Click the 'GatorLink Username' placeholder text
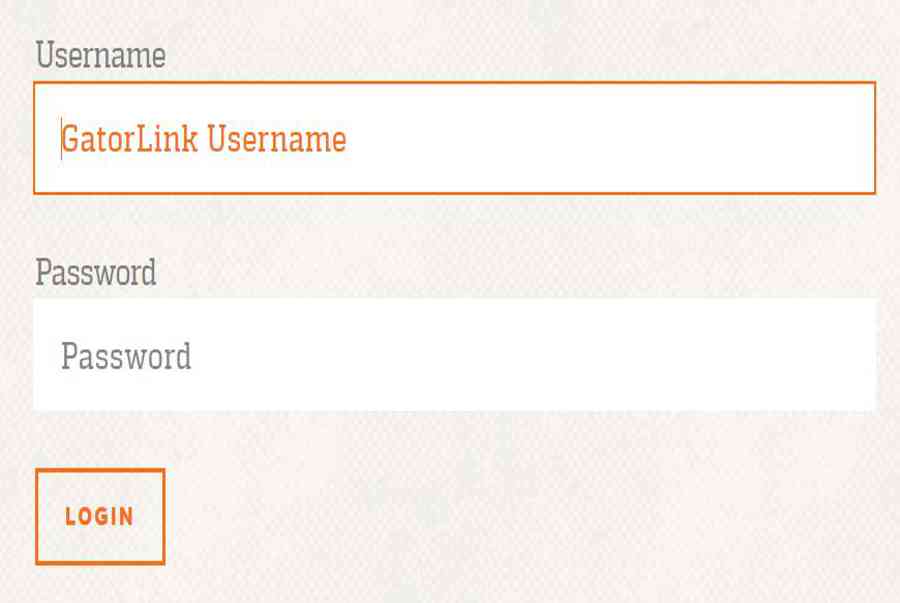Image resolution: width=900 pixels, height=603 pixels. tap(204, 139)
